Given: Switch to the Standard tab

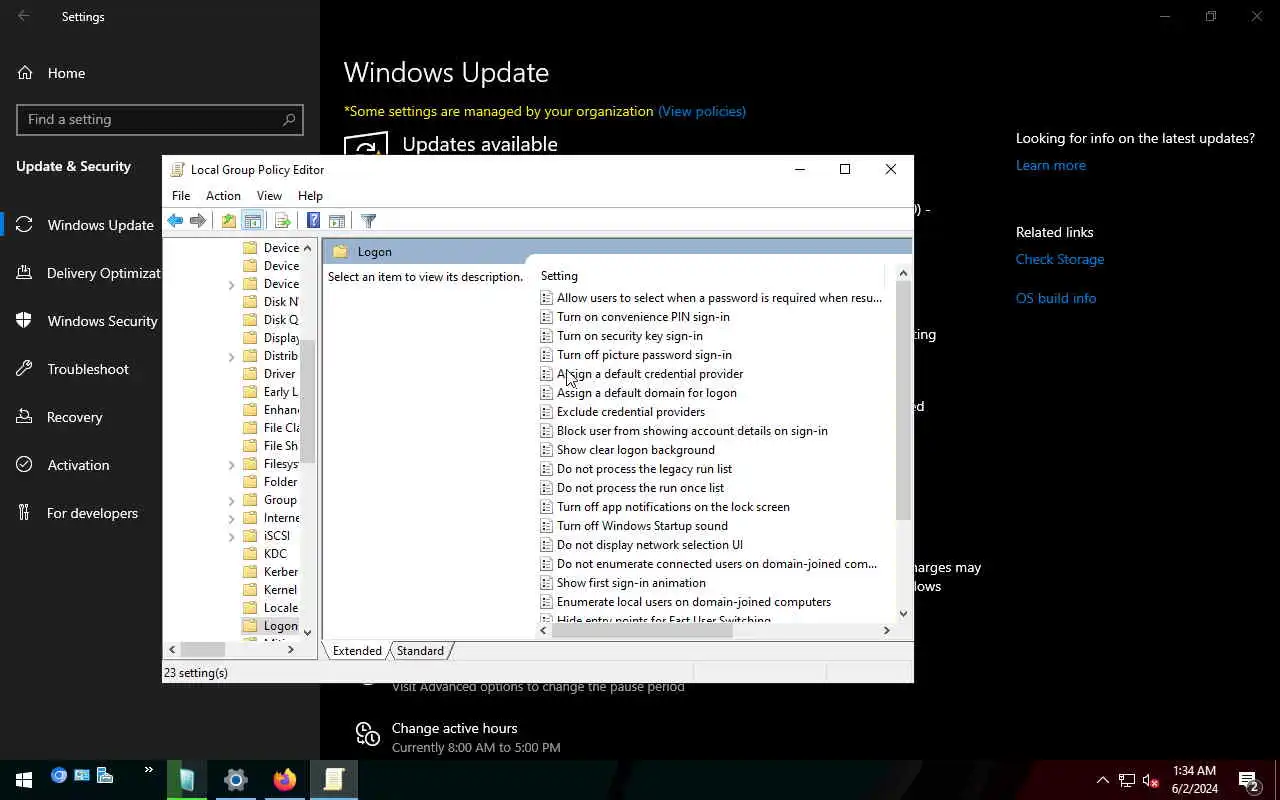Looking at the screenshot, I should [x=420, y=651].
